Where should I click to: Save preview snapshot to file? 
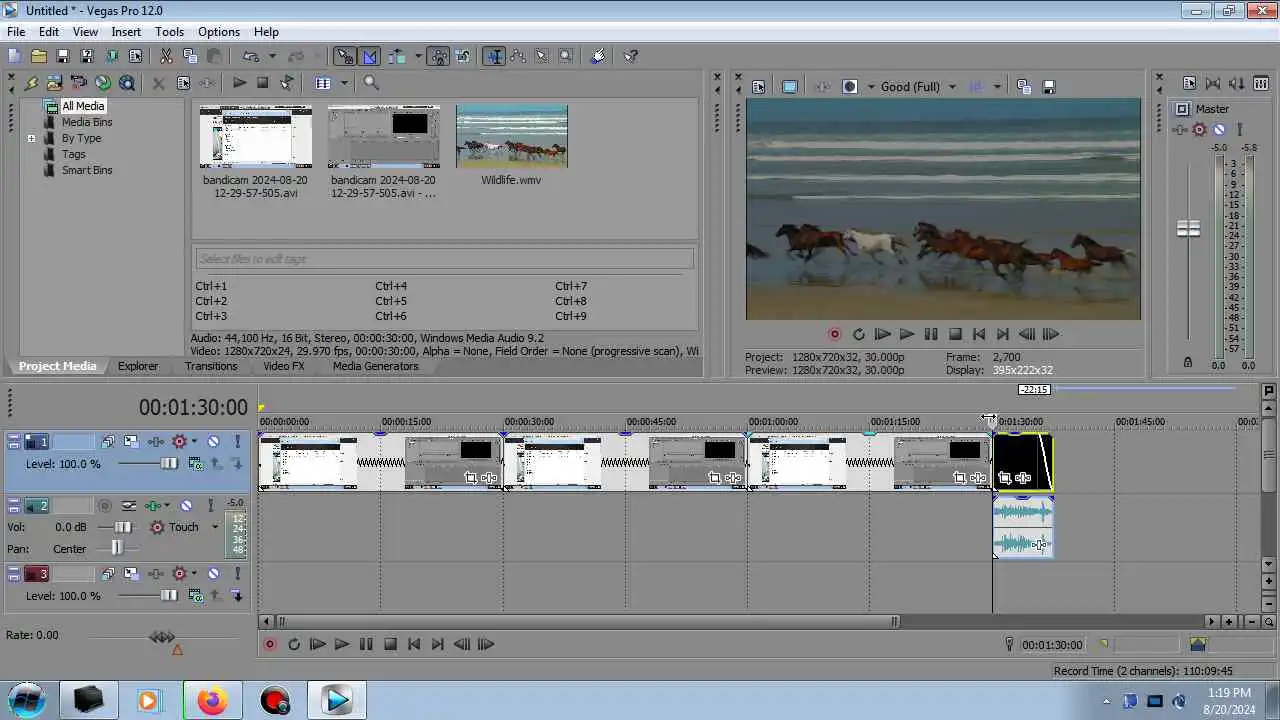pyautogui.click(x=1049, y=87)
